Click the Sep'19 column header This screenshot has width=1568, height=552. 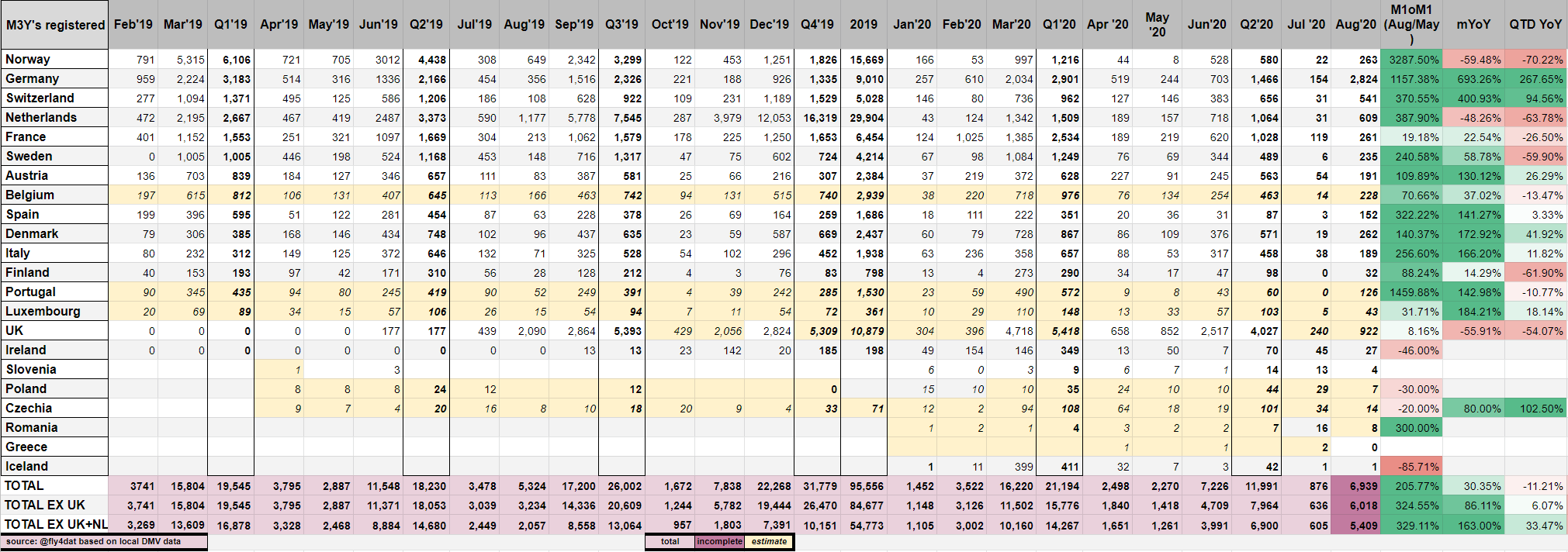pyautogui.click(x=573, y=25)
